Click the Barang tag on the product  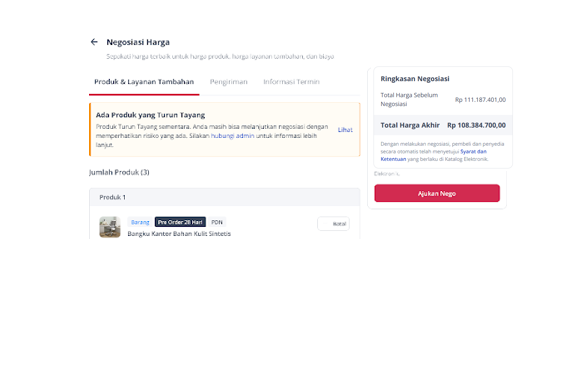pos(140,222)
